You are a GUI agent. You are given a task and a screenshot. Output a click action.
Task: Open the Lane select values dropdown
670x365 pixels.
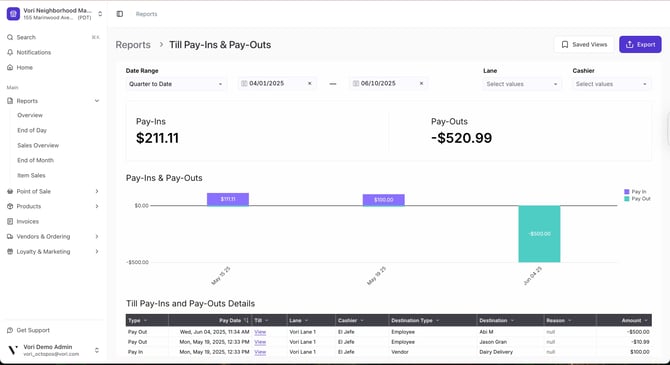521,84
